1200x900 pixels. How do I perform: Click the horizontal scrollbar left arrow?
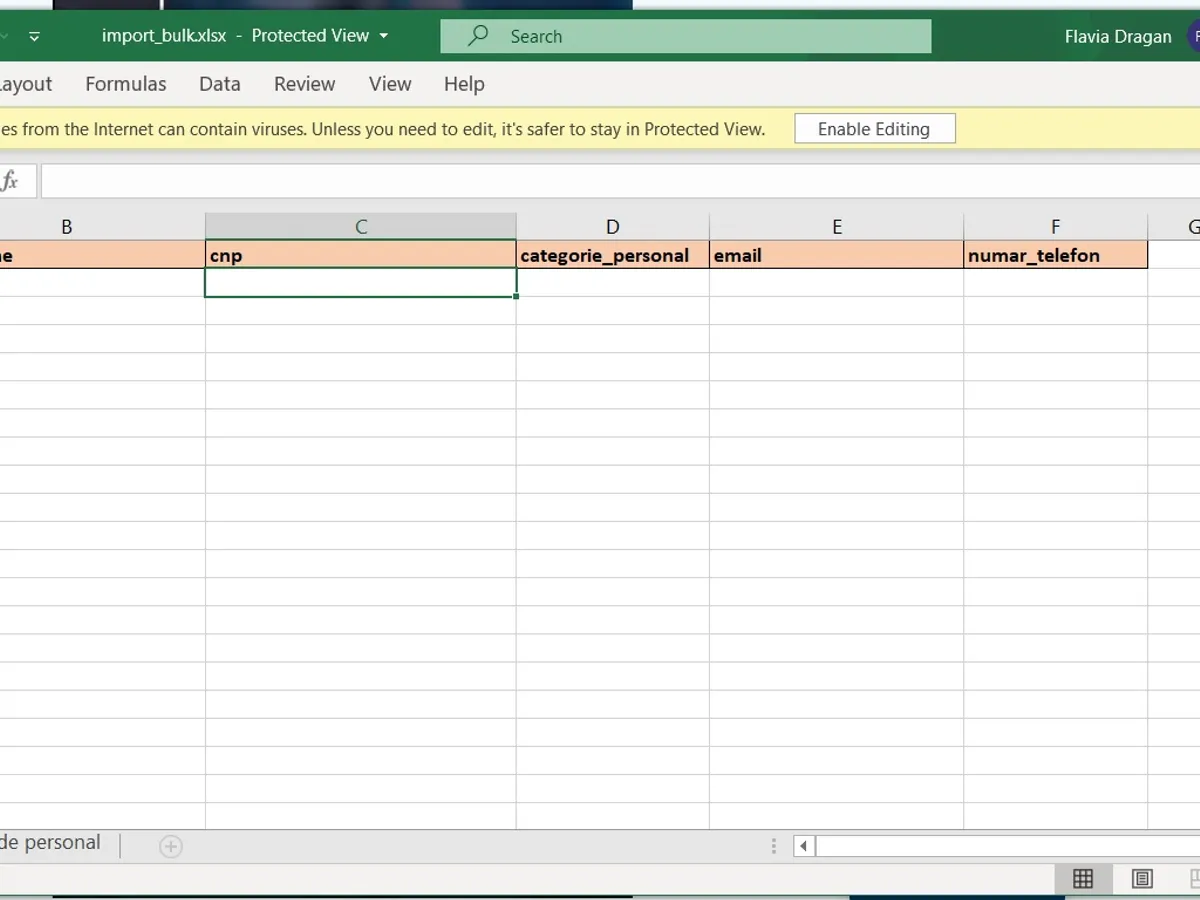803,847
